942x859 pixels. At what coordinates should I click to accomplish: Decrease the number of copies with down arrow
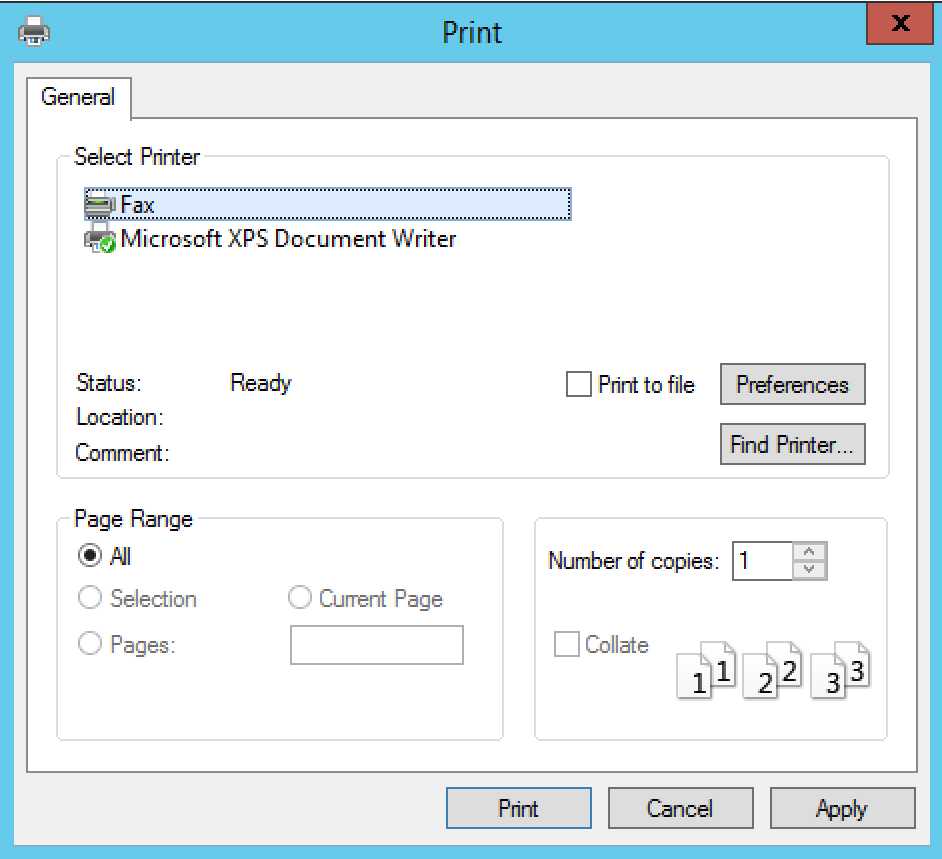pos(809,570)
